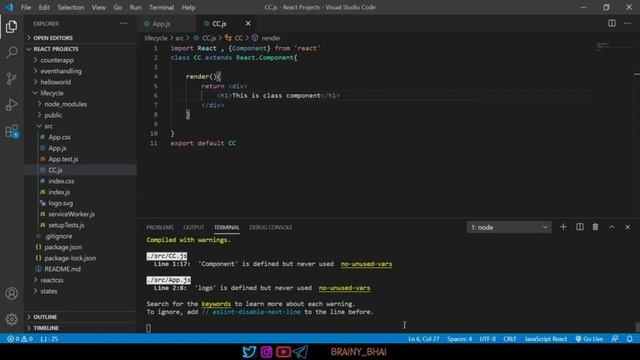This screenshot has height=360, width=640.
Task: Open index.js in the file tree
Action: pos(59,192)
